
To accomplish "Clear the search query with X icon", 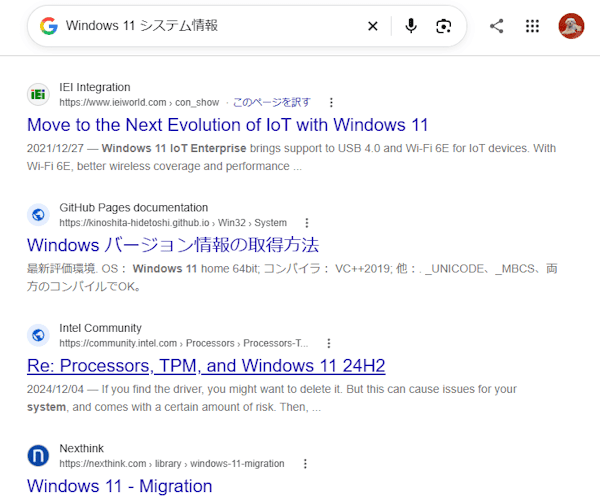I will [x=372, y=26].
